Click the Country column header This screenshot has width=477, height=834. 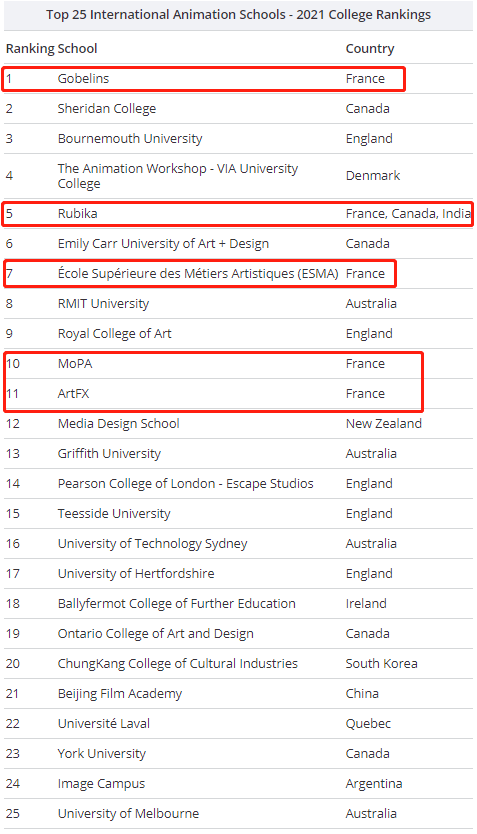[370, 49]
